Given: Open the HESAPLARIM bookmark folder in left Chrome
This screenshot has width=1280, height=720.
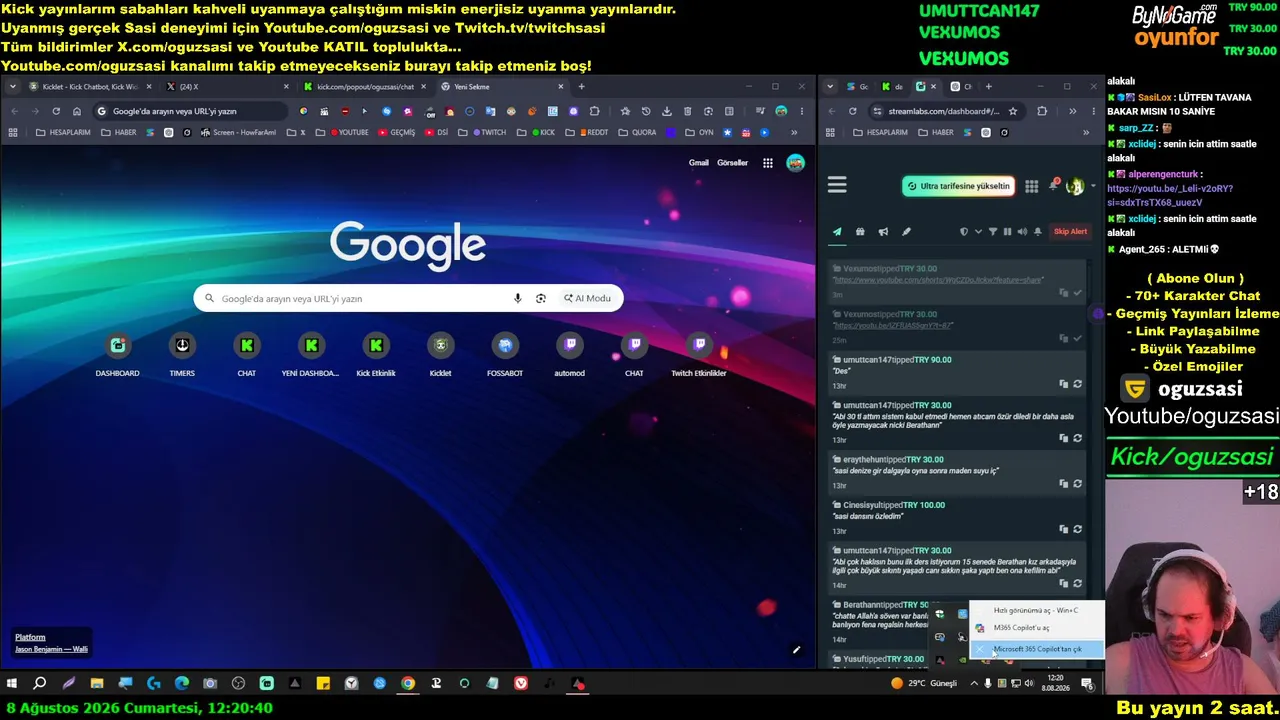Looking at the screenshot, I should coord(63,132).
